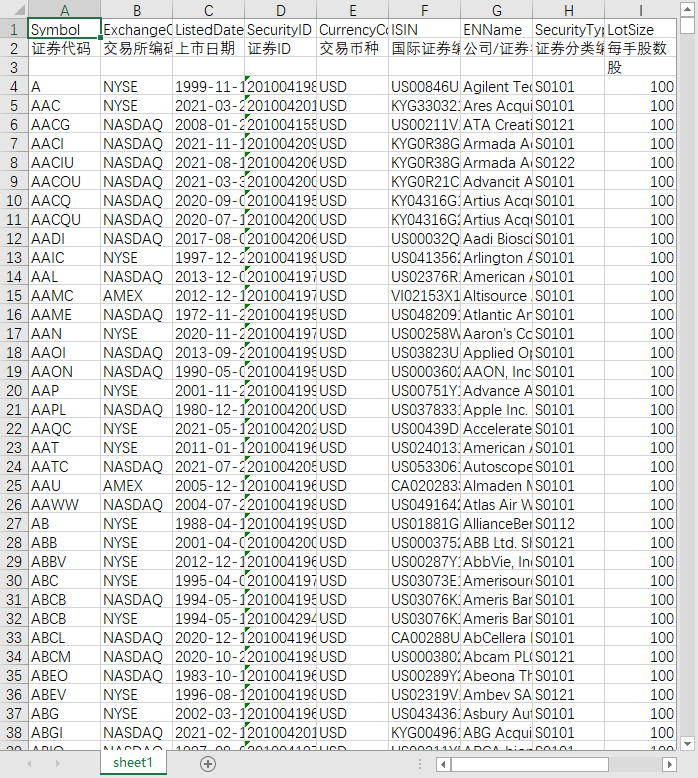Viewport: 698px width, 778px height.
Task: Select column B header
Action: pos(137,10)
